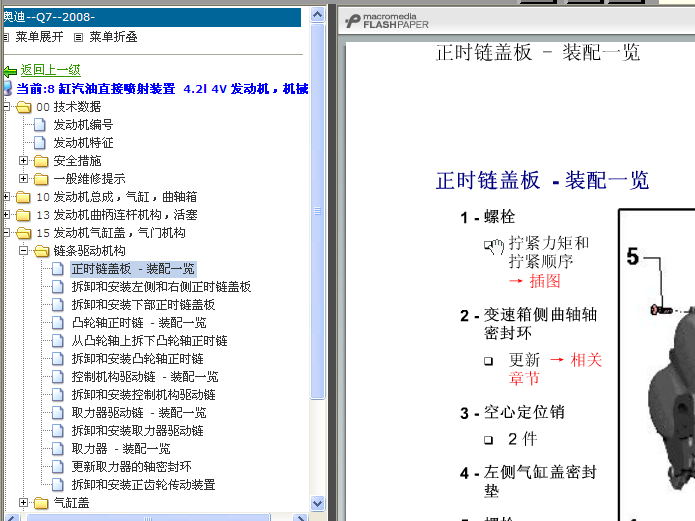Select 正时链盖板 - 装配一览 tree entry

133,269
